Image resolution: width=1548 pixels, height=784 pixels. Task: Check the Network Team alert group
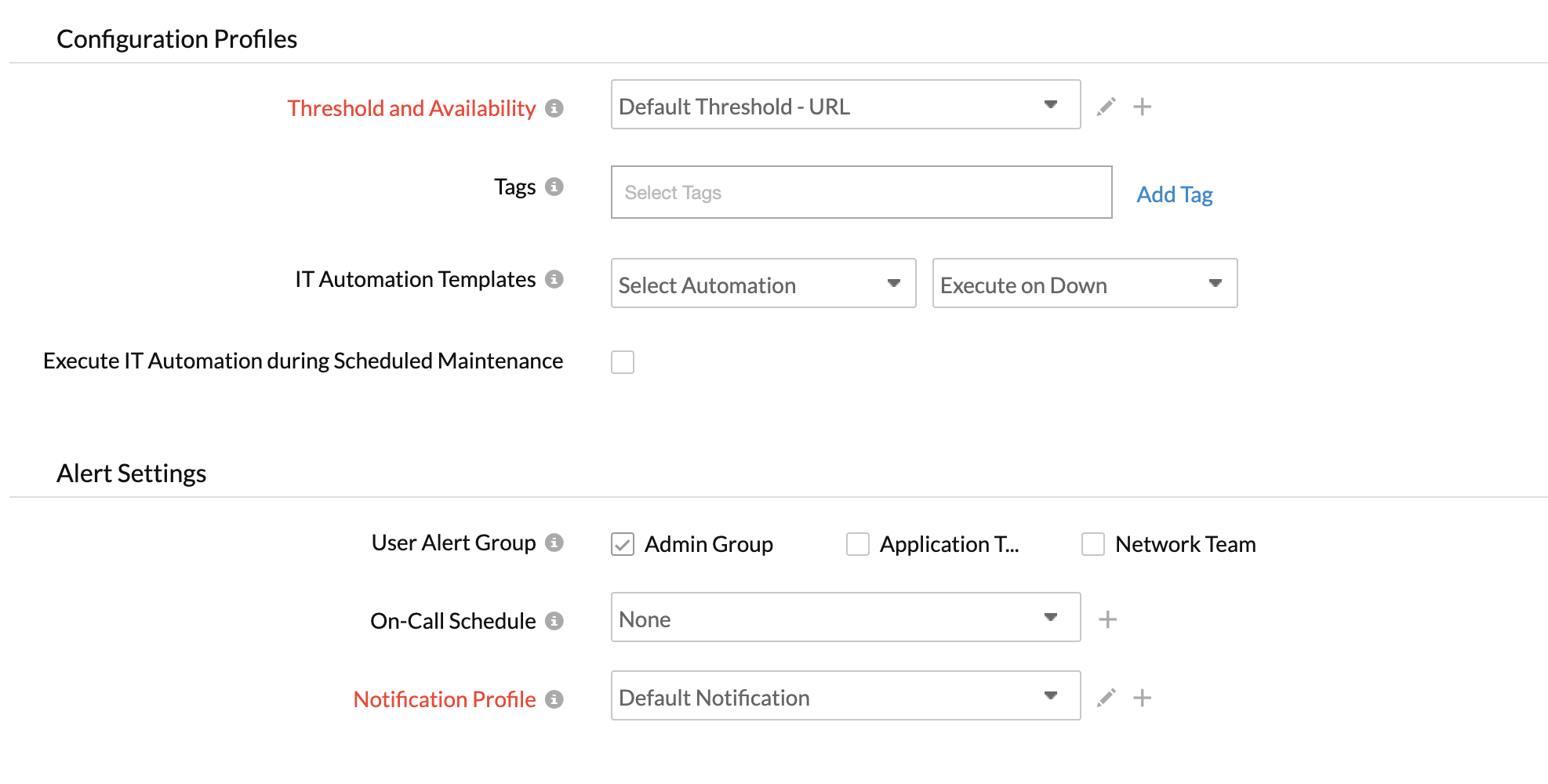tap(1092, 544)
